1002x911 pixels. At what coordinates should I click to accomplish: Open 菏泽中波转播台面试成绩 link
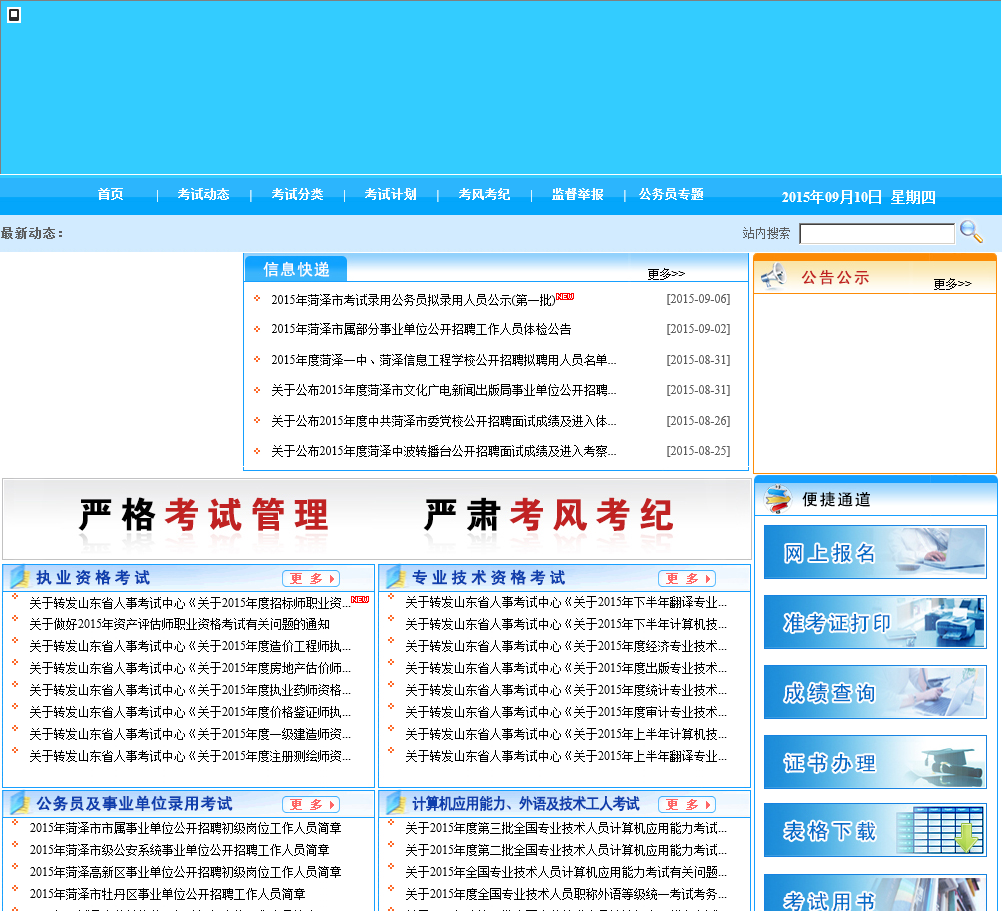click(x=443, y=451)
